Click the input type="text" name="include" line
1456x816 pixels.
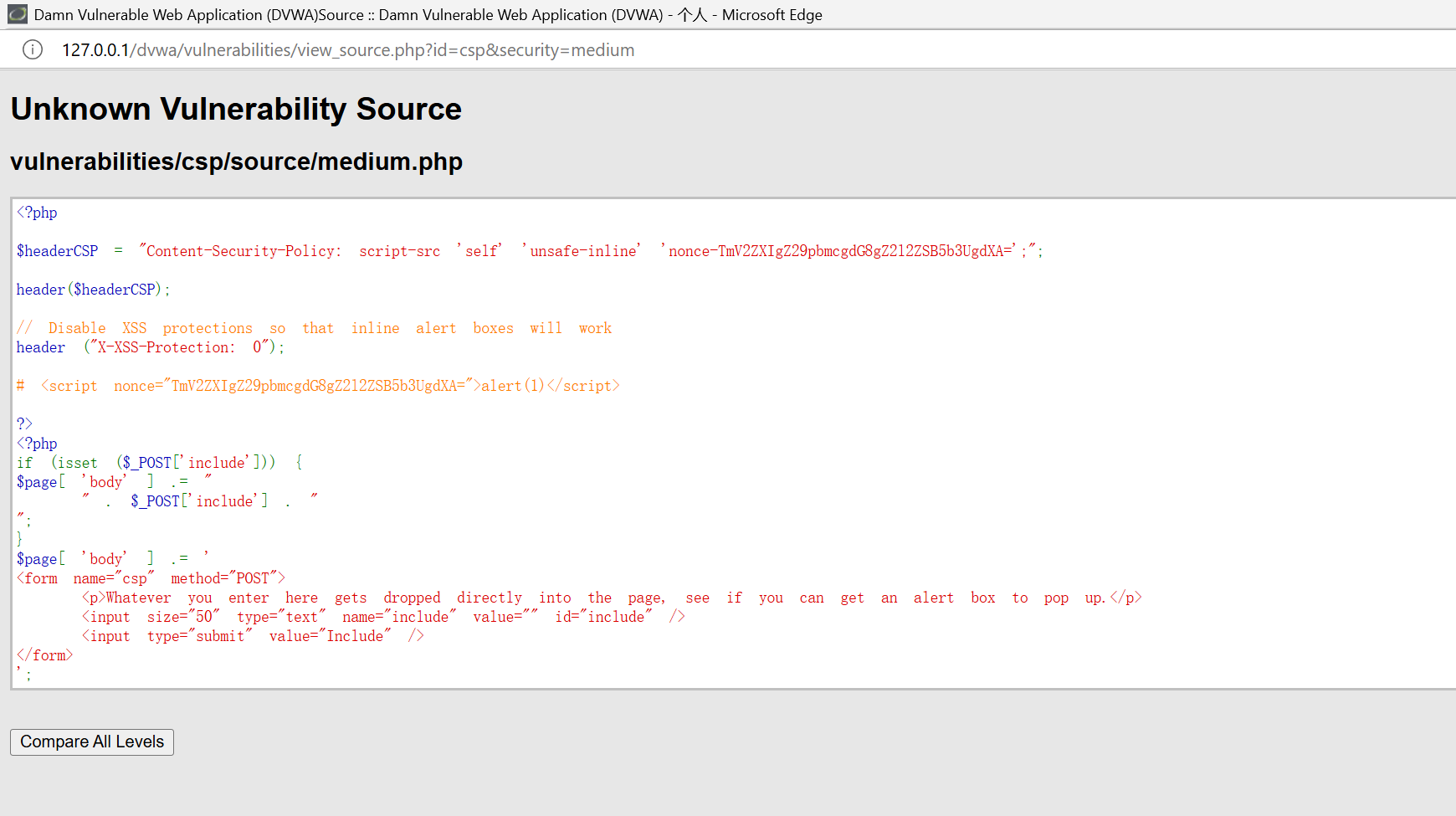tap(383, 617)
